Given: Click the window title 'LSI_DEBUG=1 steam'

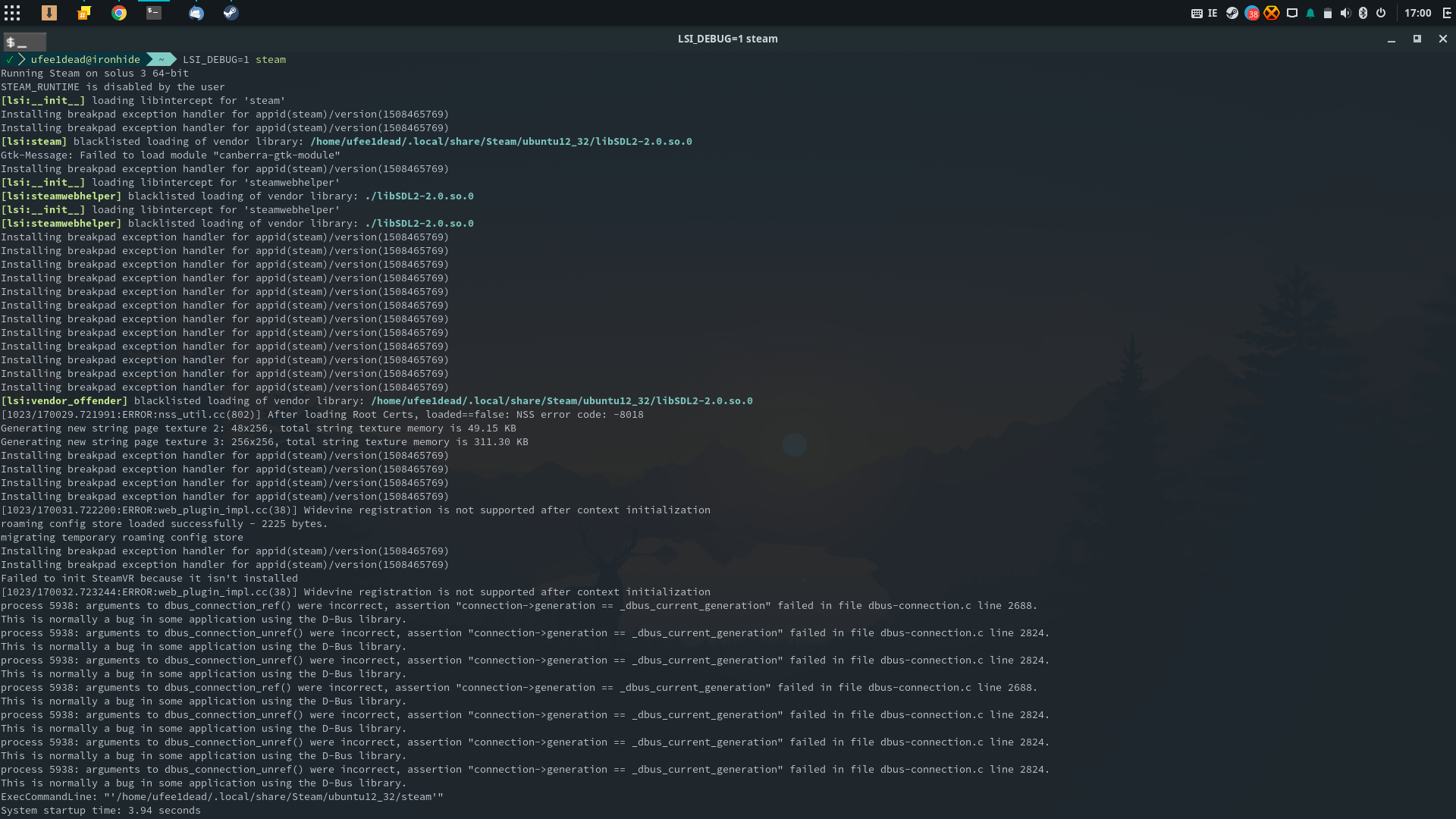Looking at the screenshot, I should click(x=727, y=39).
